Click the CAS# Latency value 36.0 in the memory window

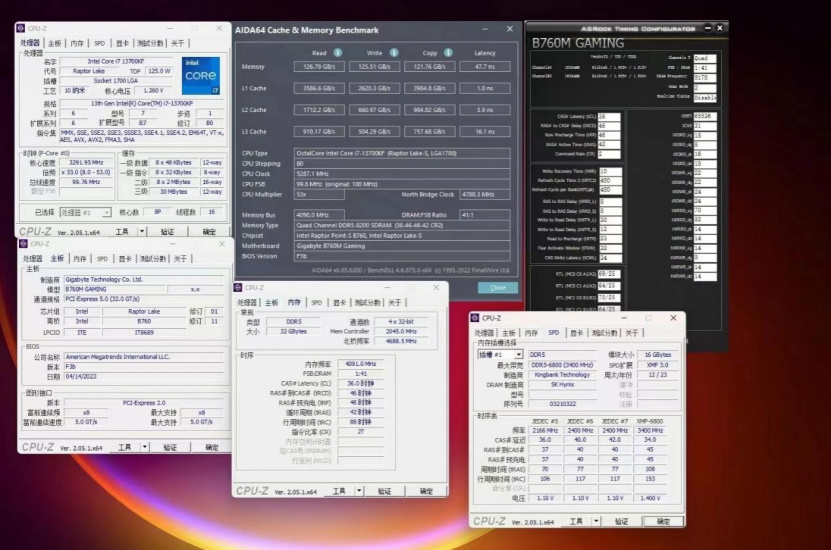coord(360,383)
